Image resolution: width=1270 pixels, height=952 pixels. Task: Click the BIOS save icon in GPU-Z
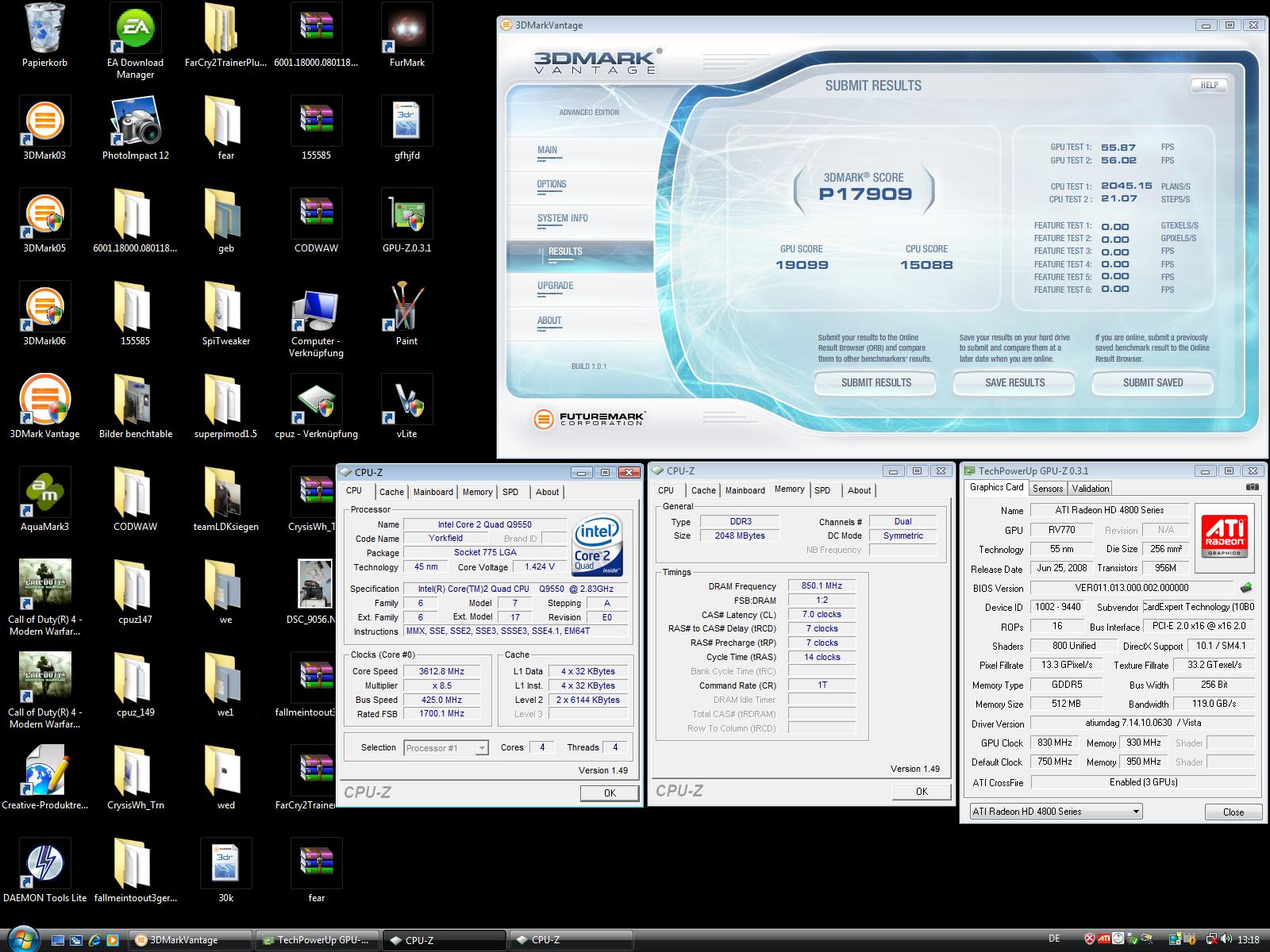1245,588
